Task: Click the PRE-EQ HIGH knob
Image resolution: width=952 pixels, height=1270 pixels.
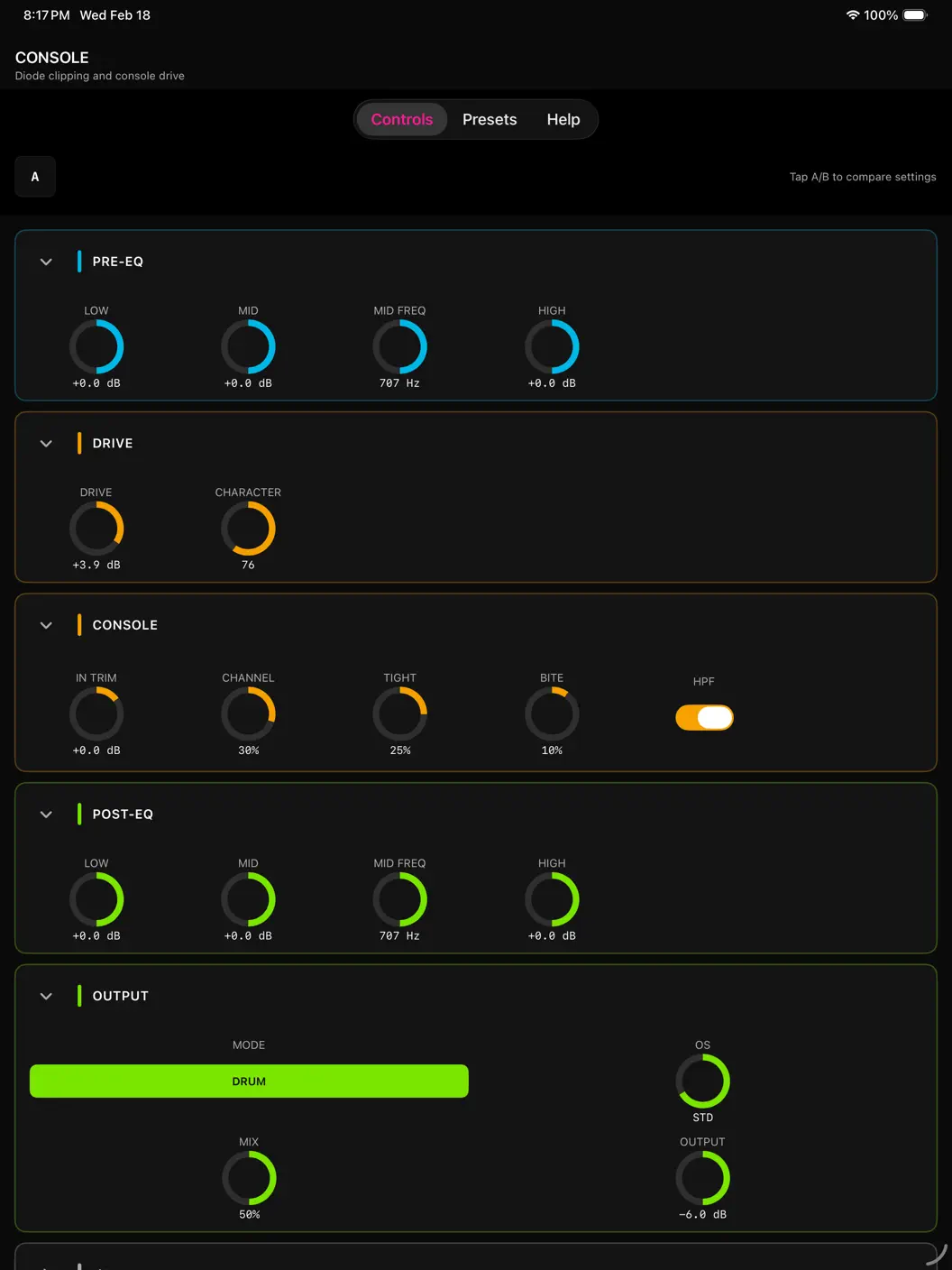Action: point(552,347)
